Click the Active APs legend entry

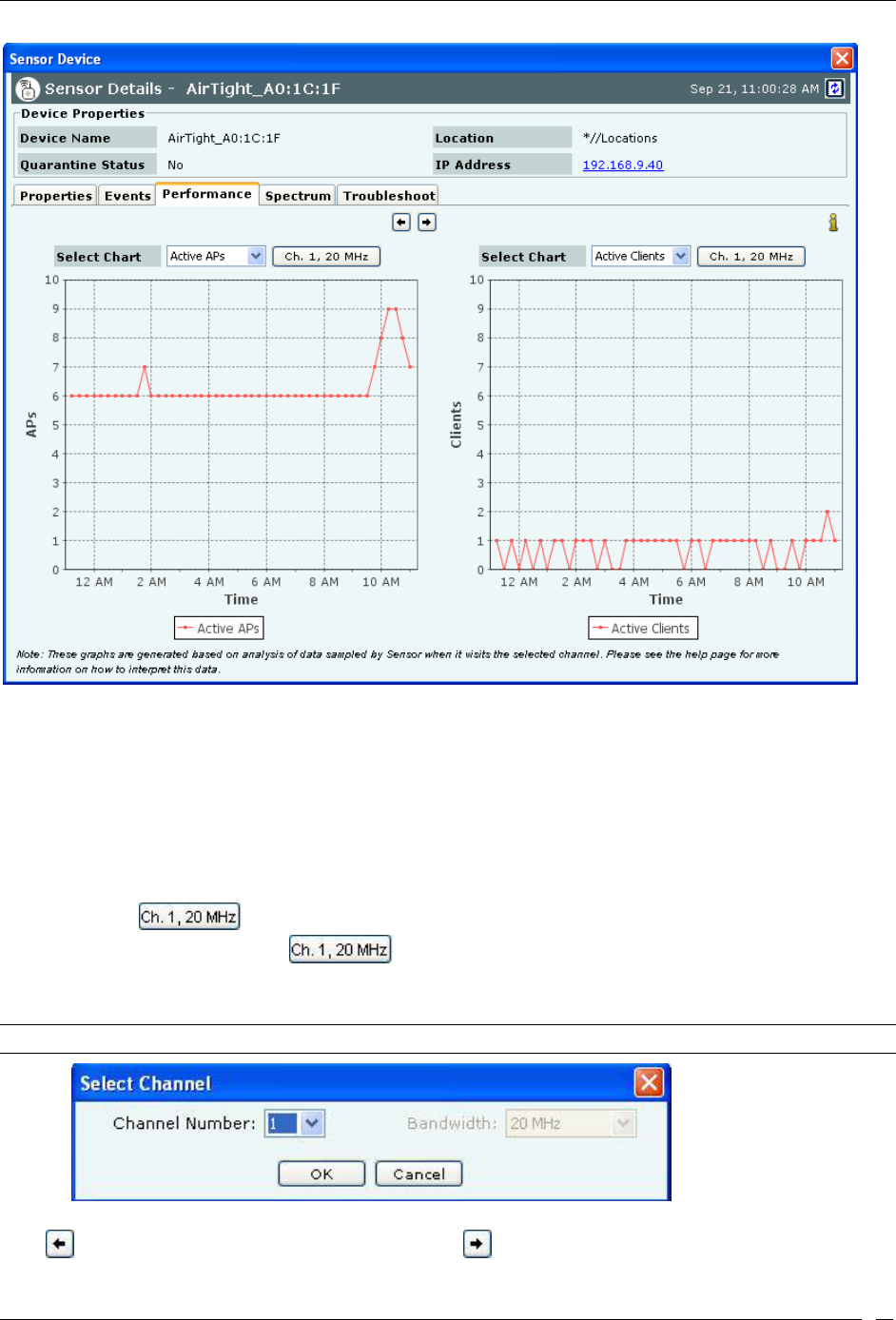click(219, 629)
